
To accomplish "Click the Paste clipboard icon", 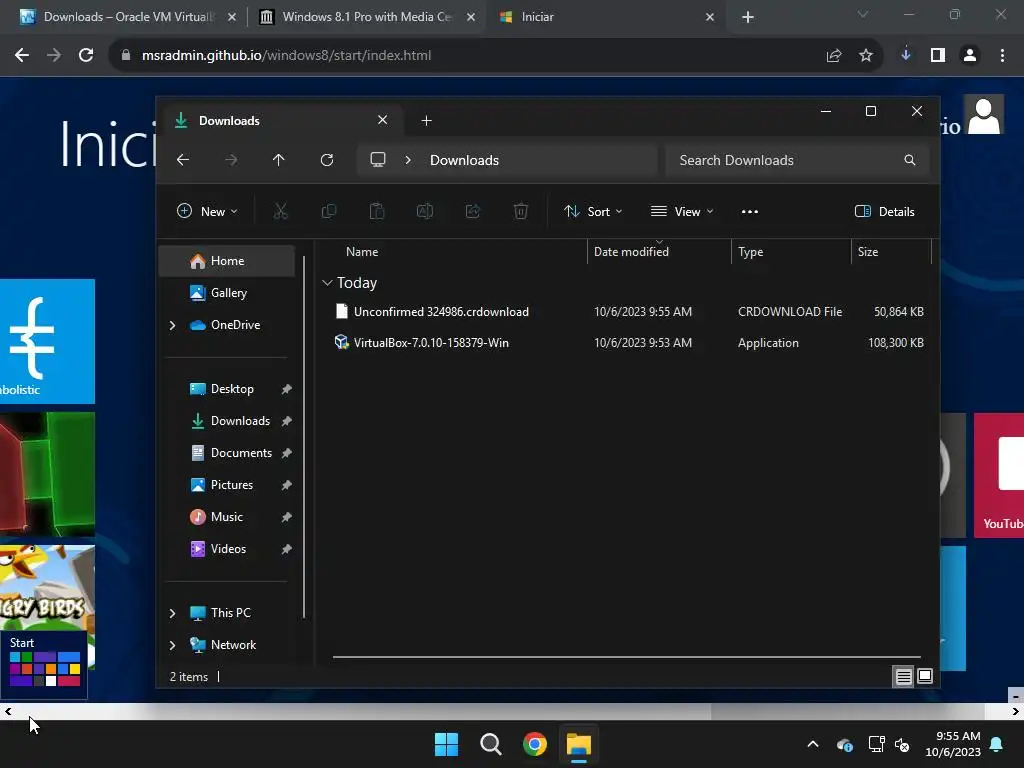I will tap(377, 211).
